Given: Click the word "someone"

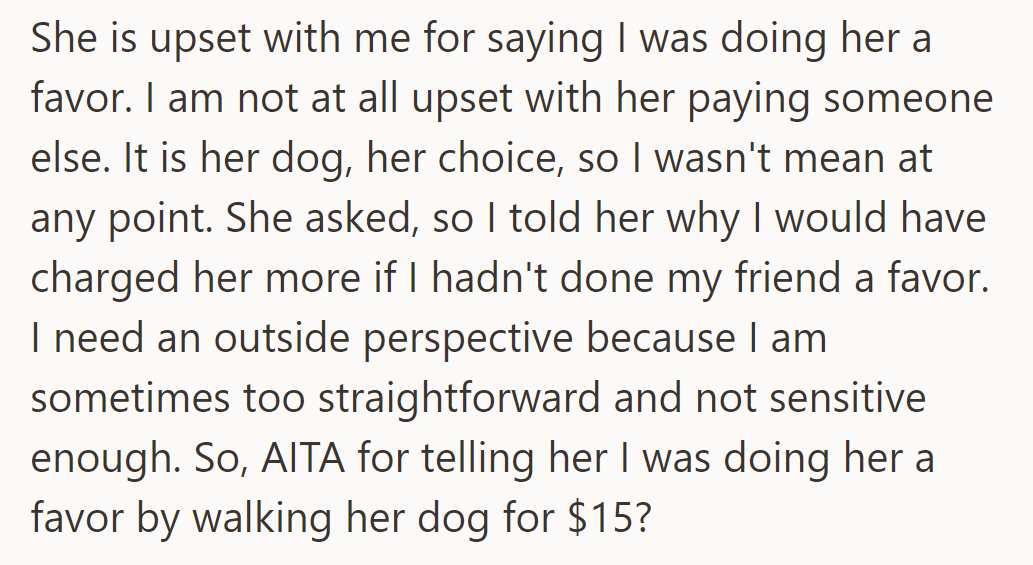Looking at the screenshot, I should [908, 99].
